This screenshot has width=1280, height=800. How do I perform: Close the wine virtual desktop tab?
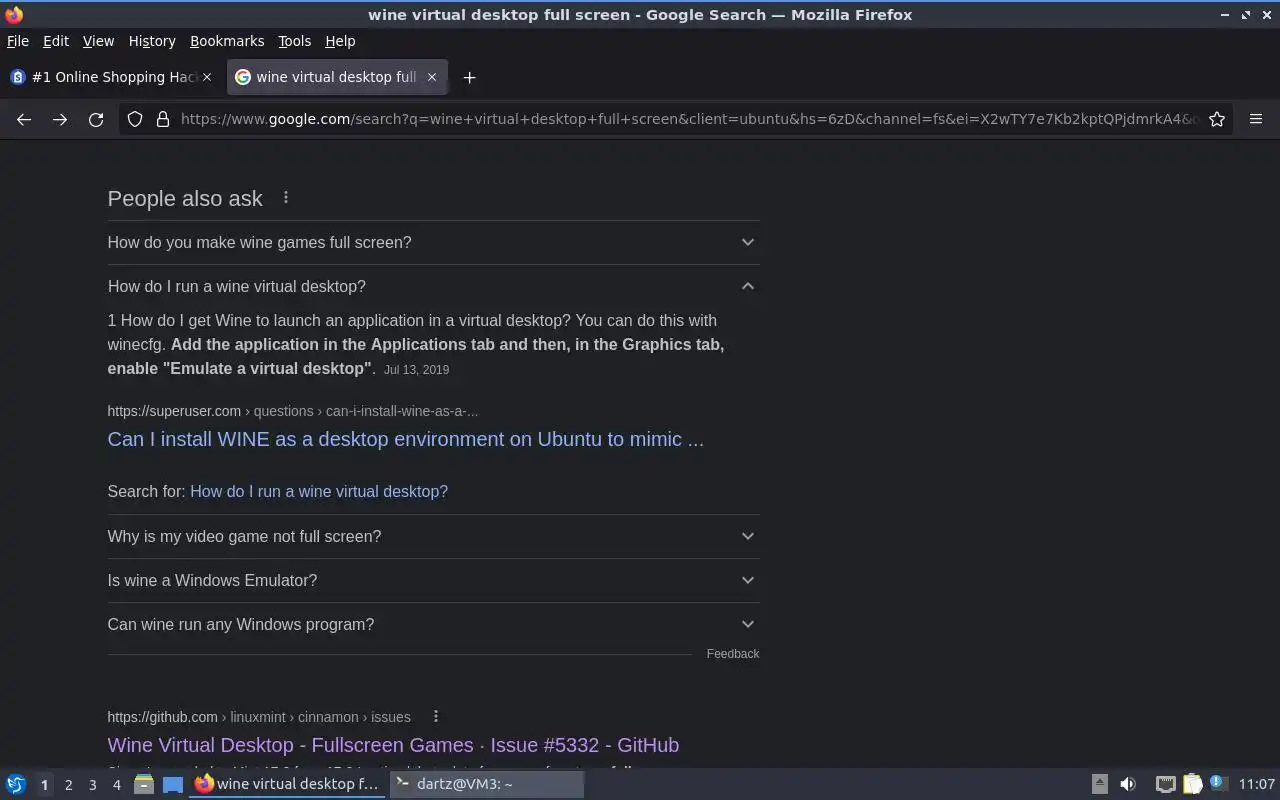click(432, 77)
